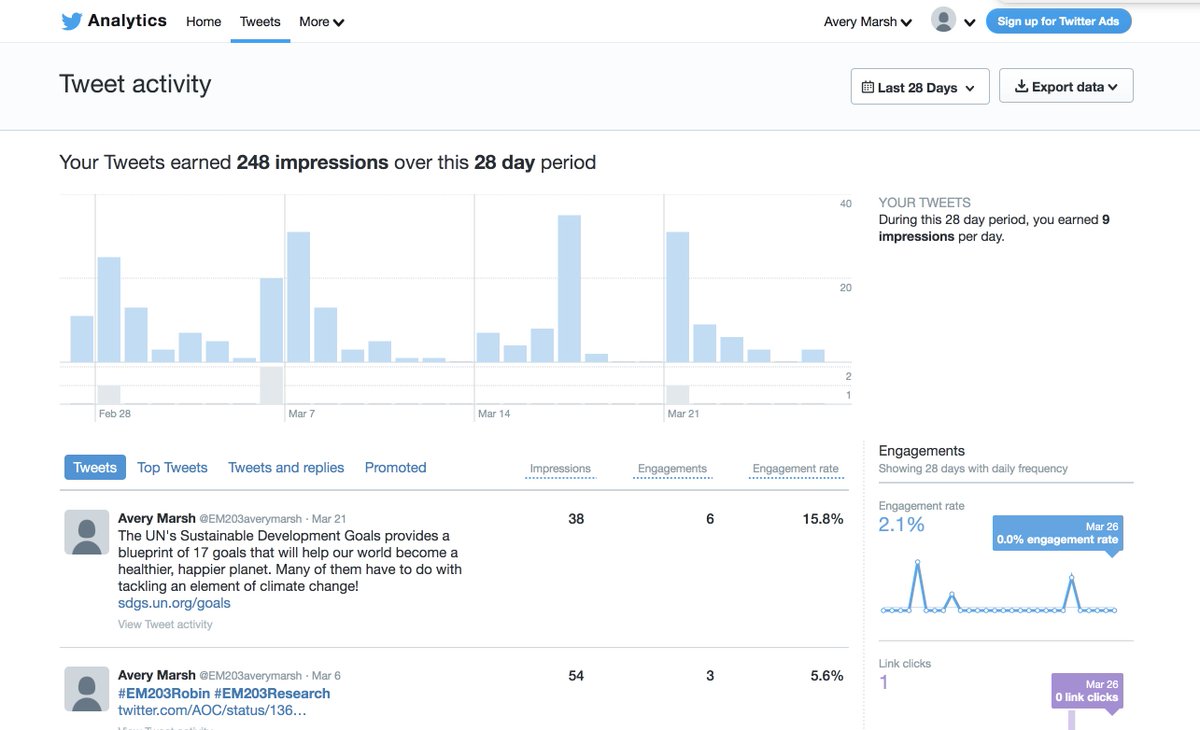Open the Export data dropdown

1066,87
